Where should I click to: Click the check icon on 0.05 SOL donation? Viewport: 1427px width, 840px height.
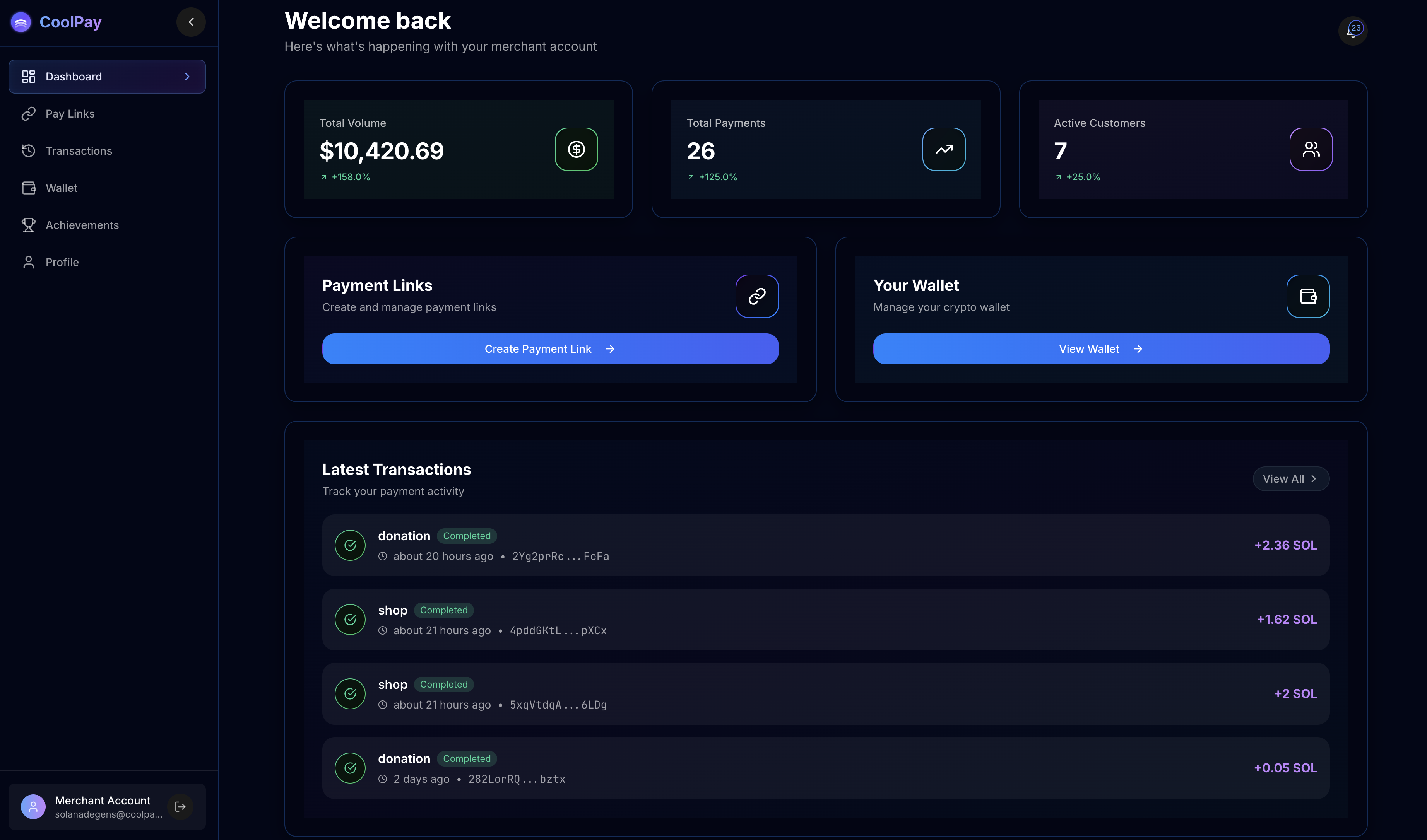pyautogui.click(x=350, y=768)
